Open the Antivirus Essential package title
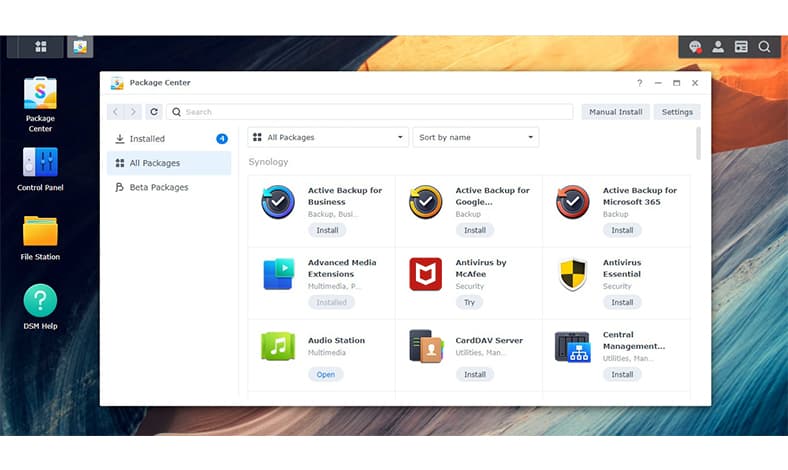 [x=622, y=268]
